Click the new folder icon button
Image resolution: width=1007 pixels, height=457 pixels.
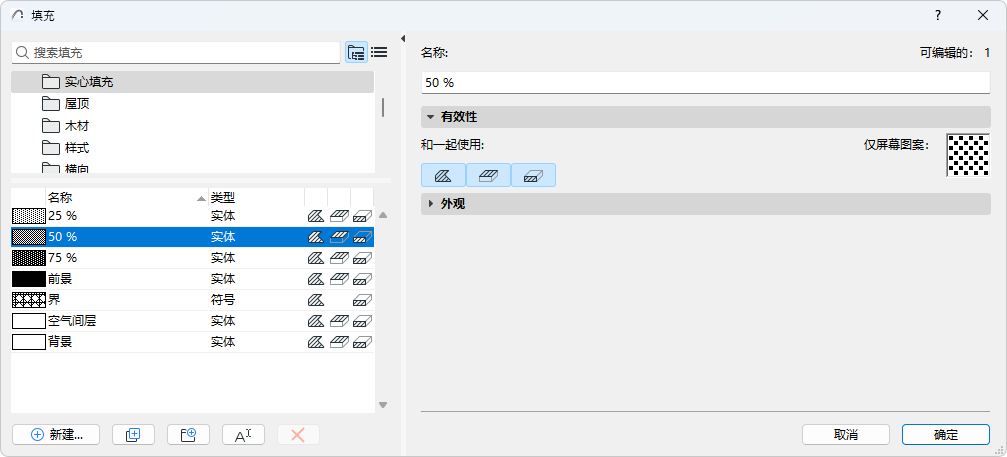[188, 435]
